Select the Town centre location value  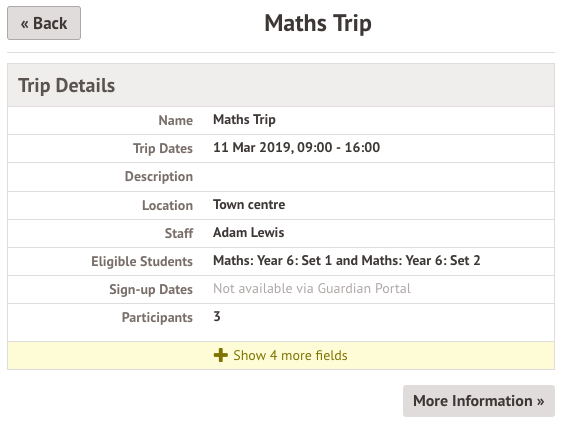[249, 205]
